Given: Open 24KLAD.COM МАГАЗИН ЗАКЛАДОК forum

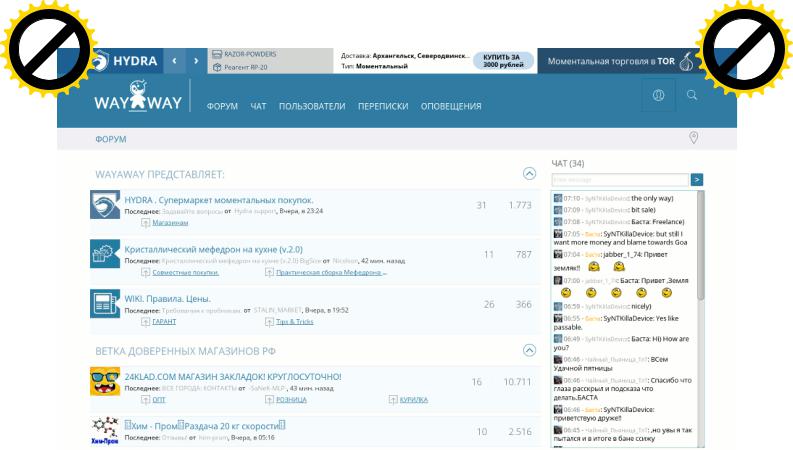Looking at the screenshot, I should click(x=233, y=377).
